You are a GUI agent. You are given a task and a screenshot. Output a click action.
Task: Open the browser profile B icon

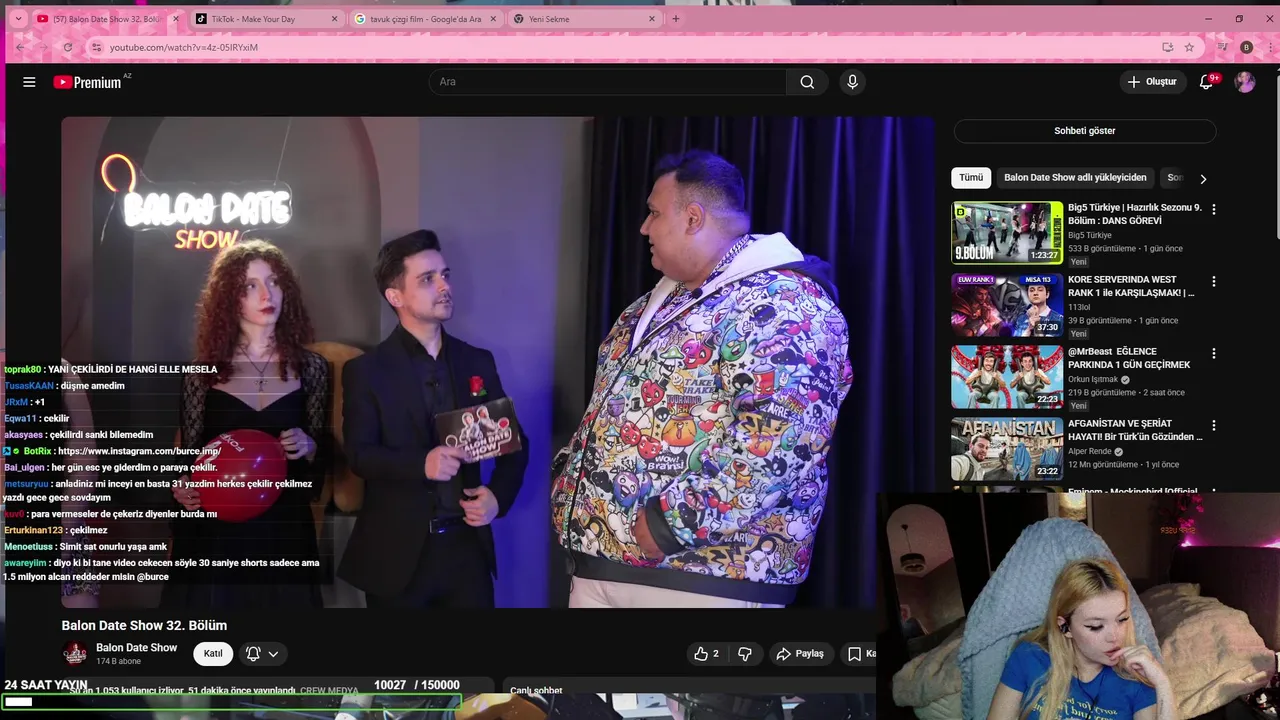[x=1246, y=47]
